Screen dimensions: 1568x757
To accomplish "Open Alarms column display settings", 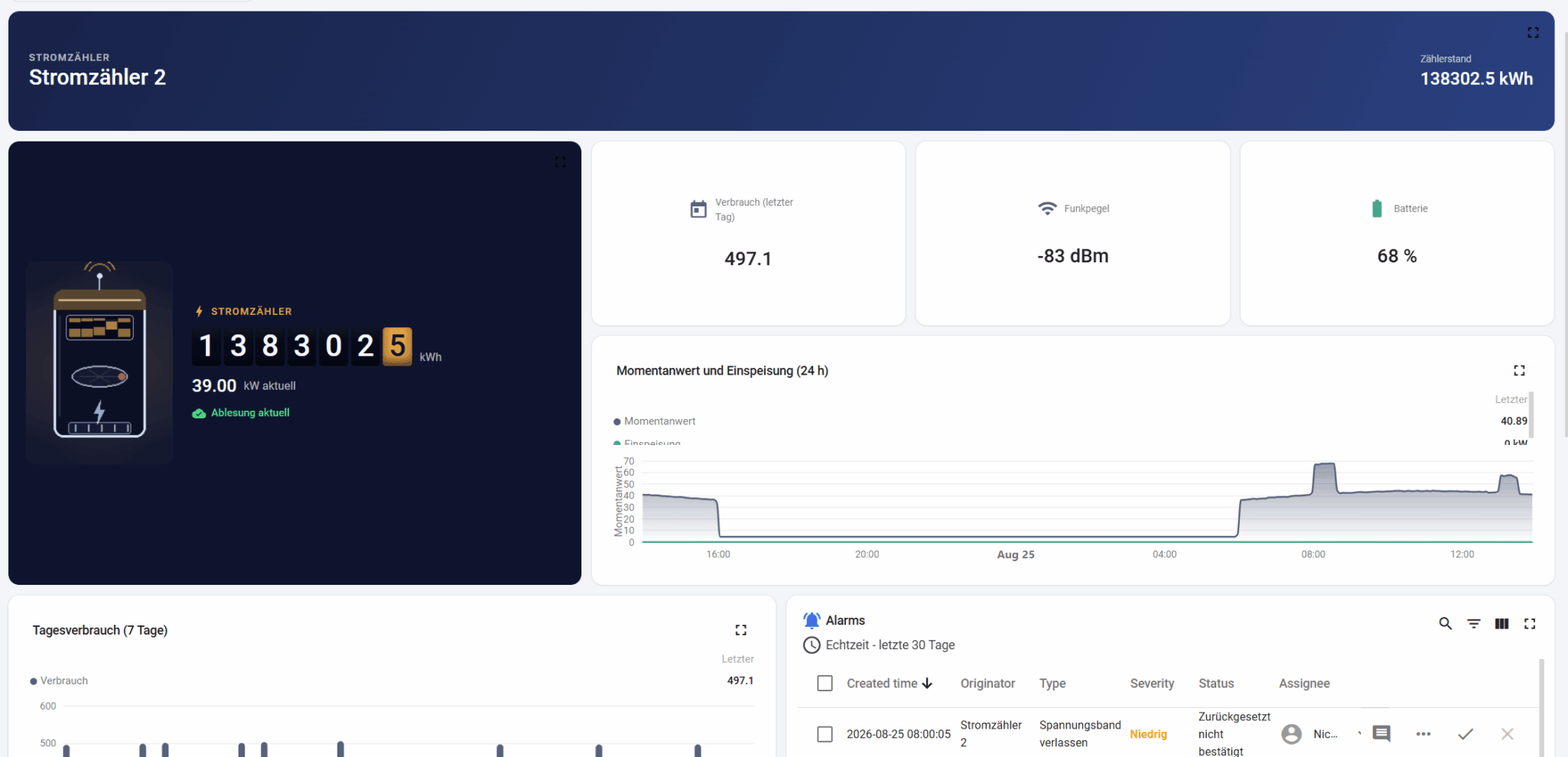I will point(1501,624).
